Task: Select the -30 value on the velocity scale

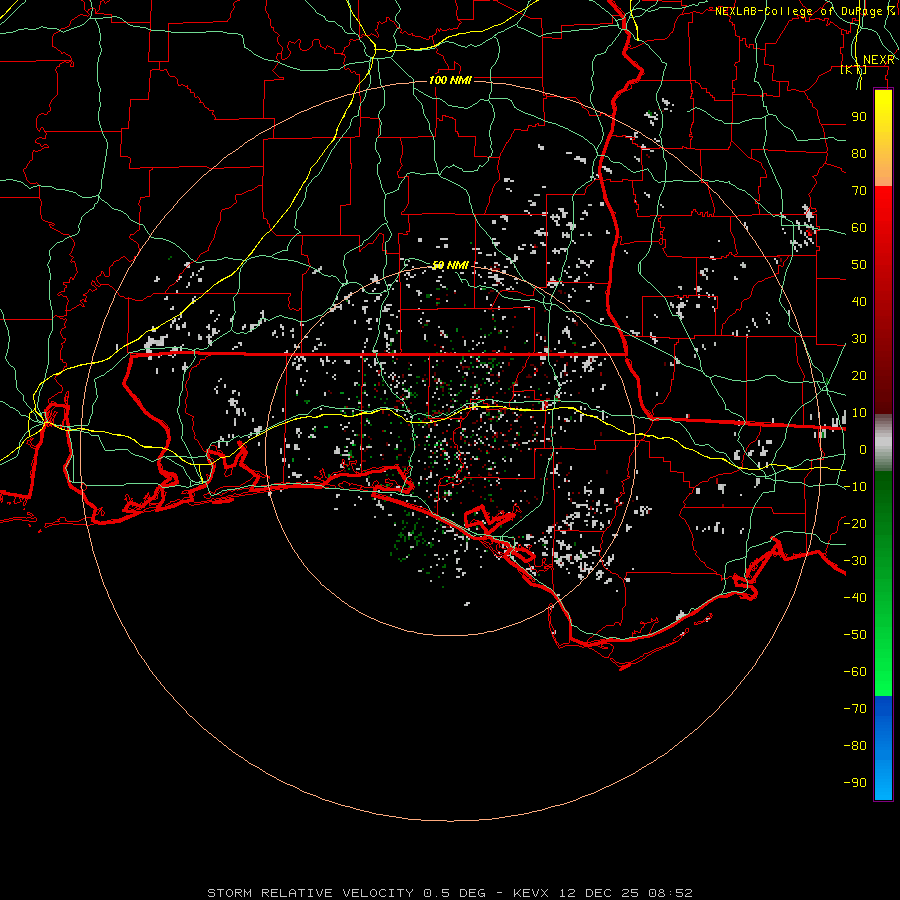Action: pyautogui.click(x=855, y=561)
